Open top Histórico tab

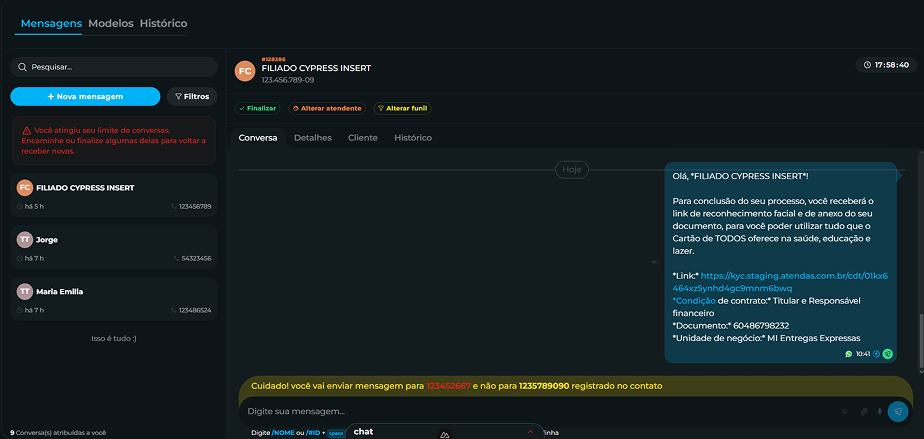click(x=163, y=24)
